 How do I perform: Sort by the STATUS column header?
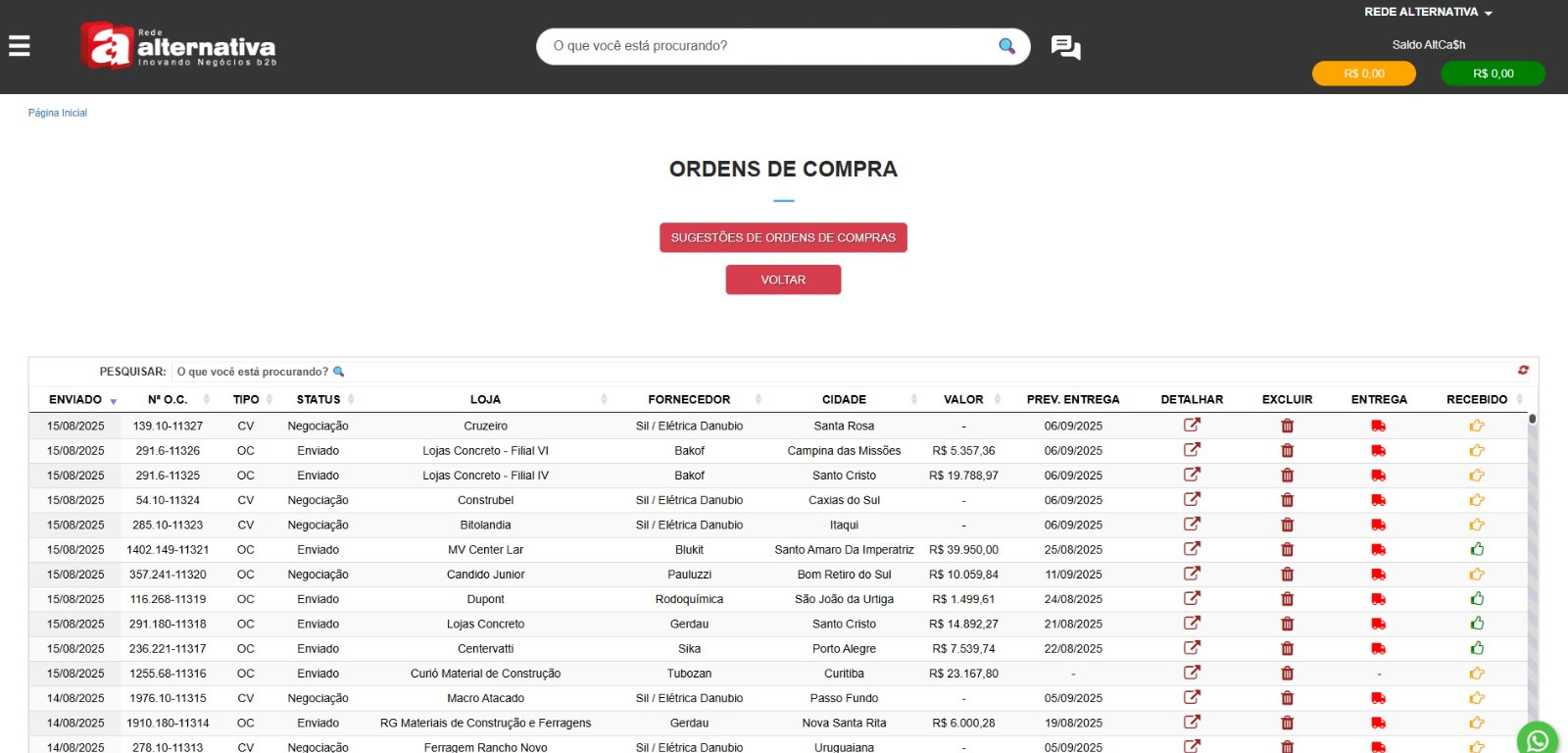click(x=318, y=399)
